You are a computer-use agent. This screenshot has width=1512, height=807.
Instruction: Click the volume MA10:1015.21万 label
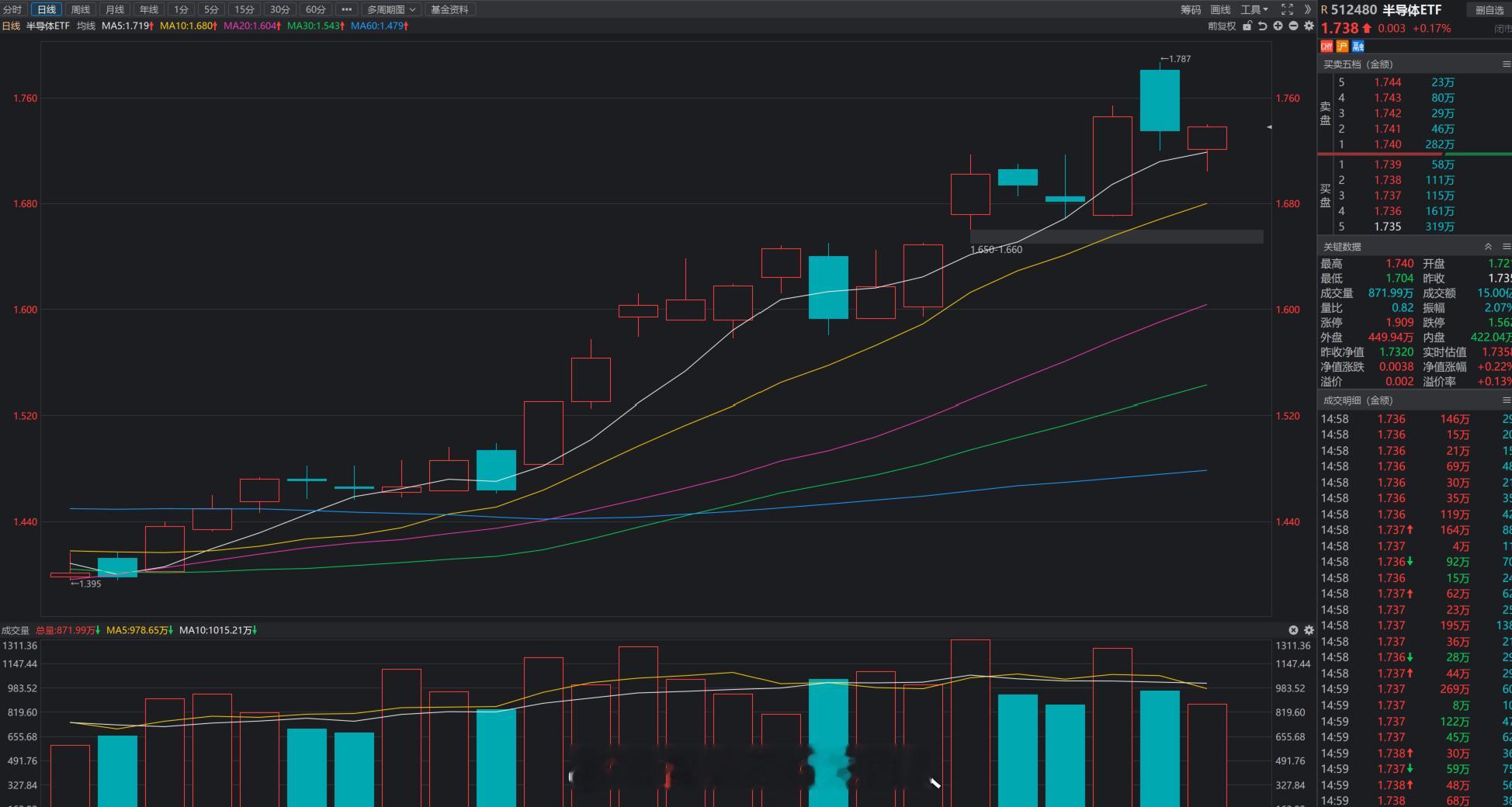click(x=218, y=630)
